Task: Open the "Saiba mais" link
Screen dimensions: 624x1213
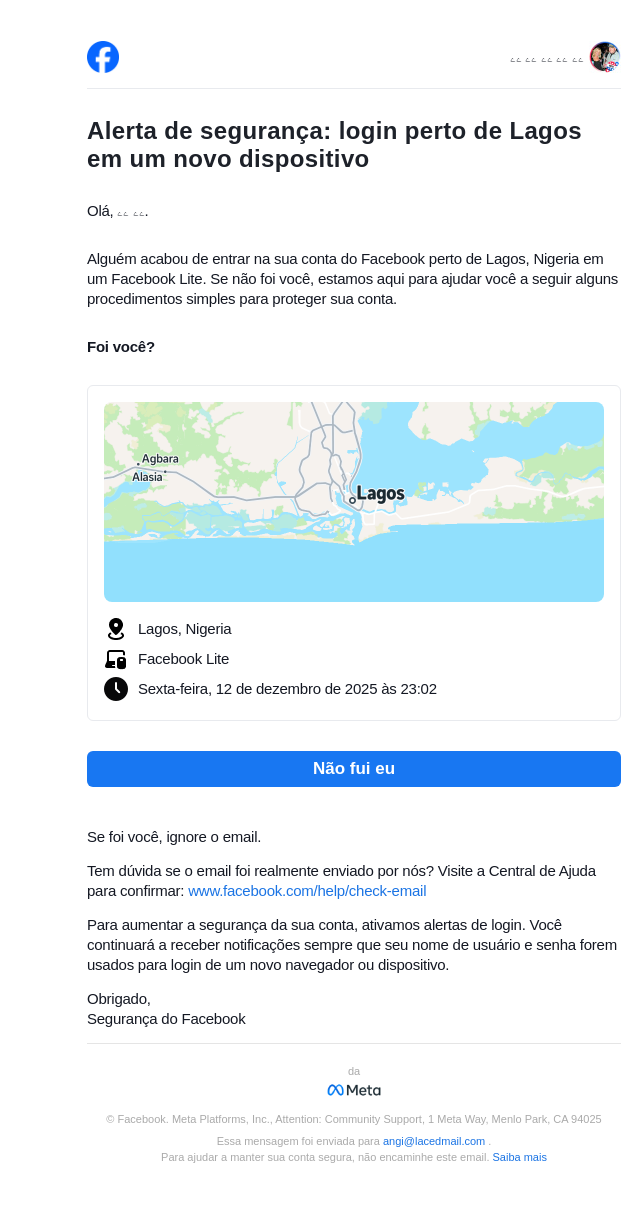Action: [x=519, y=1157]
